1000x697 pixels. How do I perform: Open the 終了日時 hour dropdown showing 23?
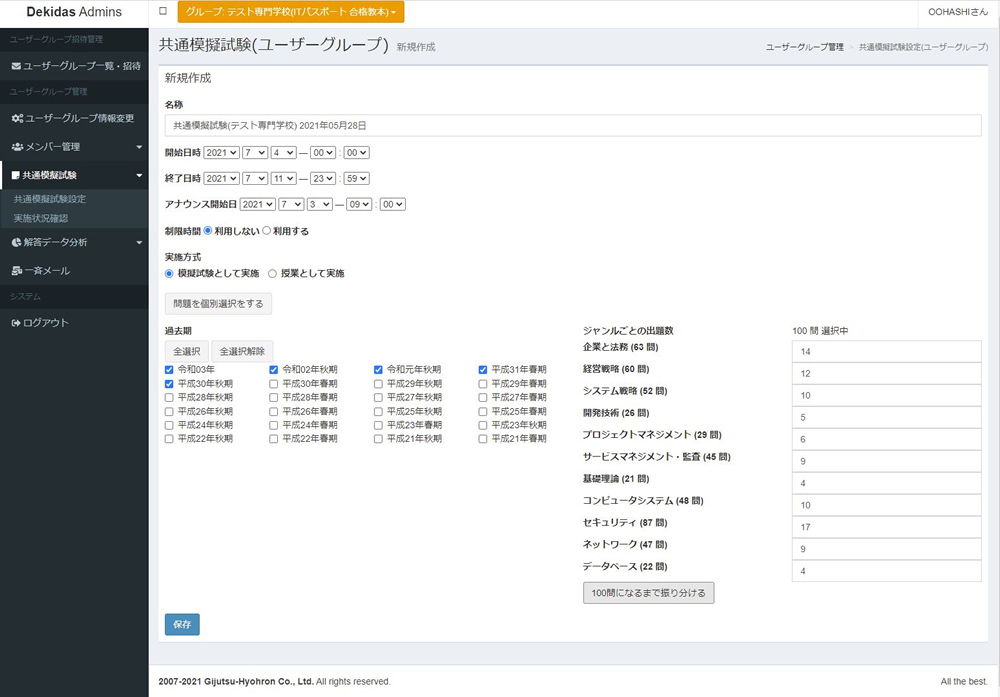click(x=323, y=179)
